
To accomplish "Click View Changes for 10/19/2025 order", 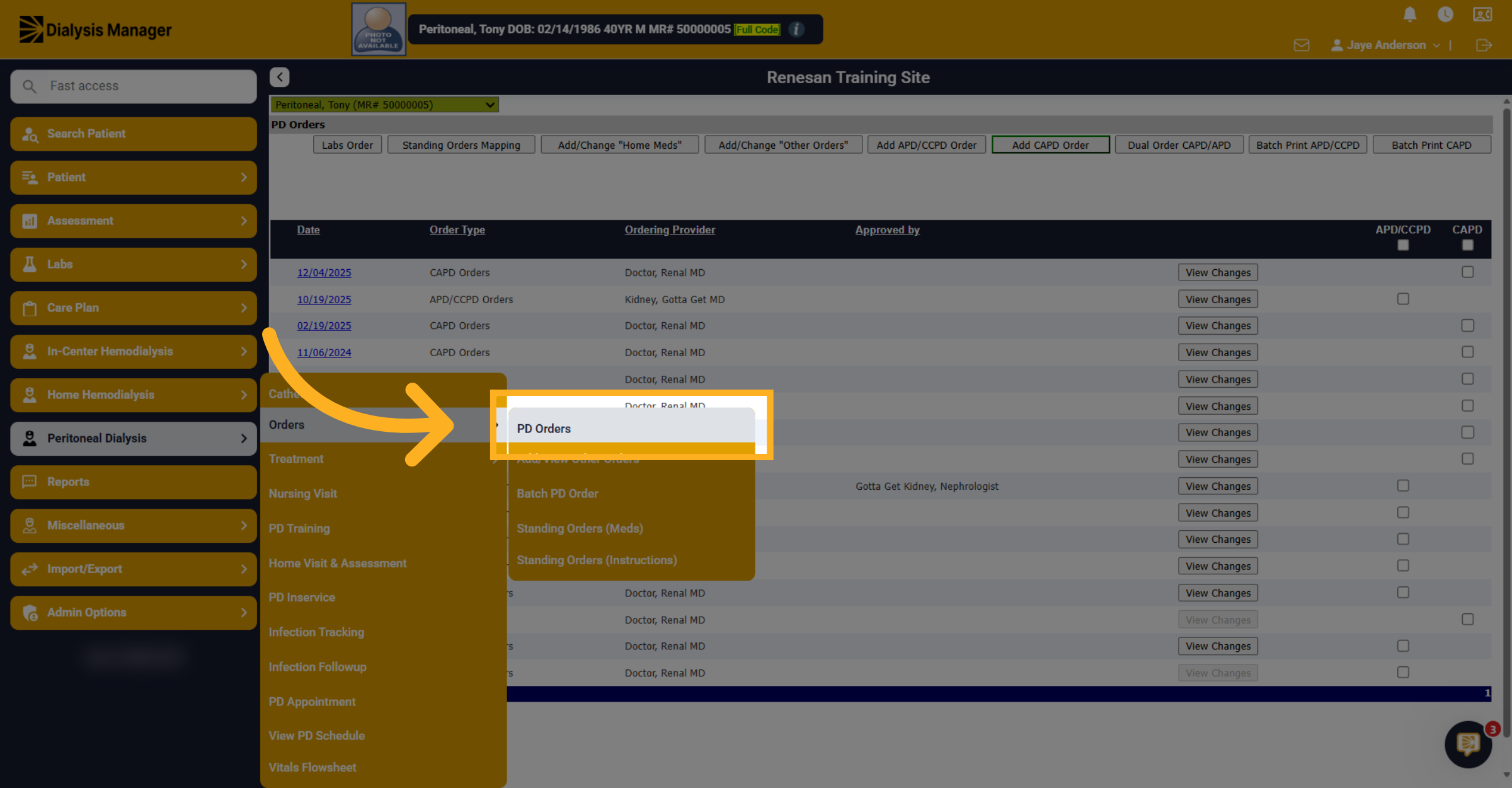I will pos(1218,299).
